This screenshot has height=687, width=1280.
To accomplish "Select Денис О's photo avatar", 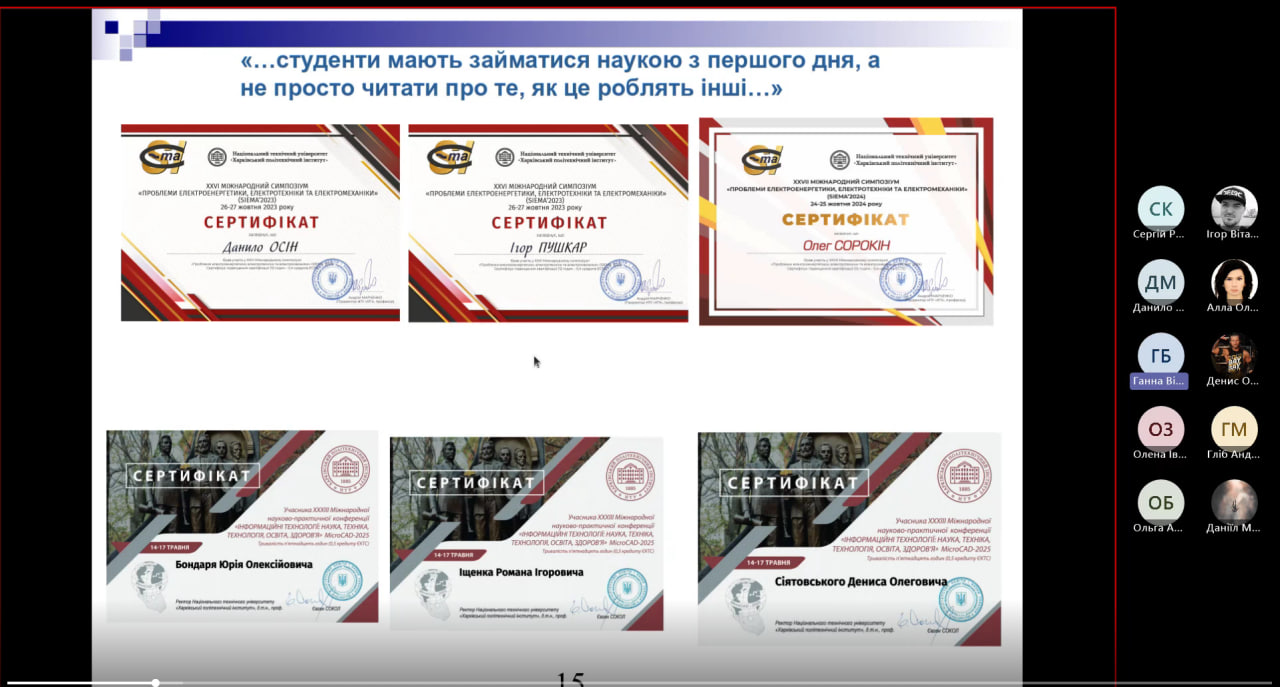I will (x=1234, y=355).
